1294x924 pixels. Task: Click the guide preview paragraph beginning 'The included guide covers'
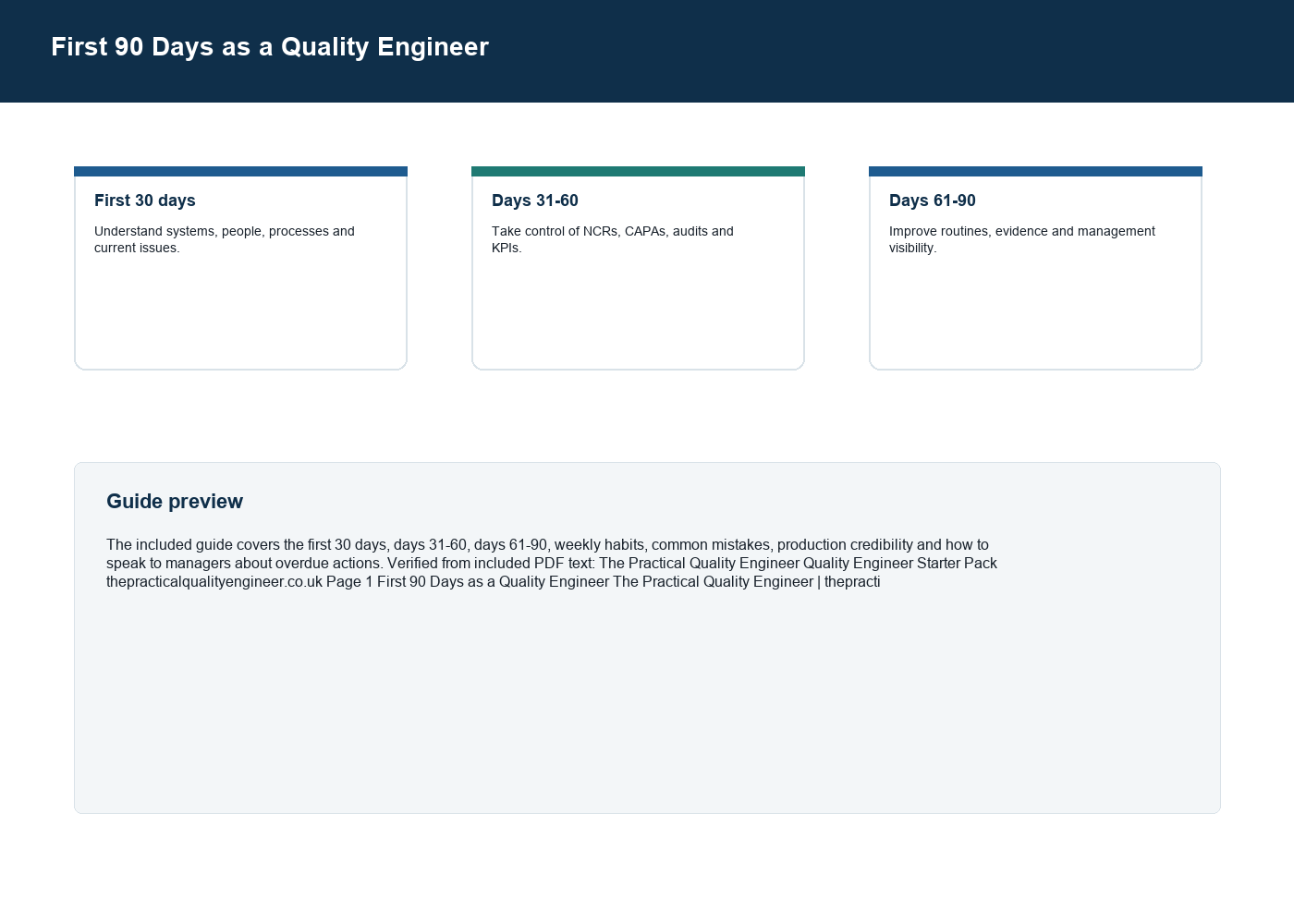pos(552,564)
